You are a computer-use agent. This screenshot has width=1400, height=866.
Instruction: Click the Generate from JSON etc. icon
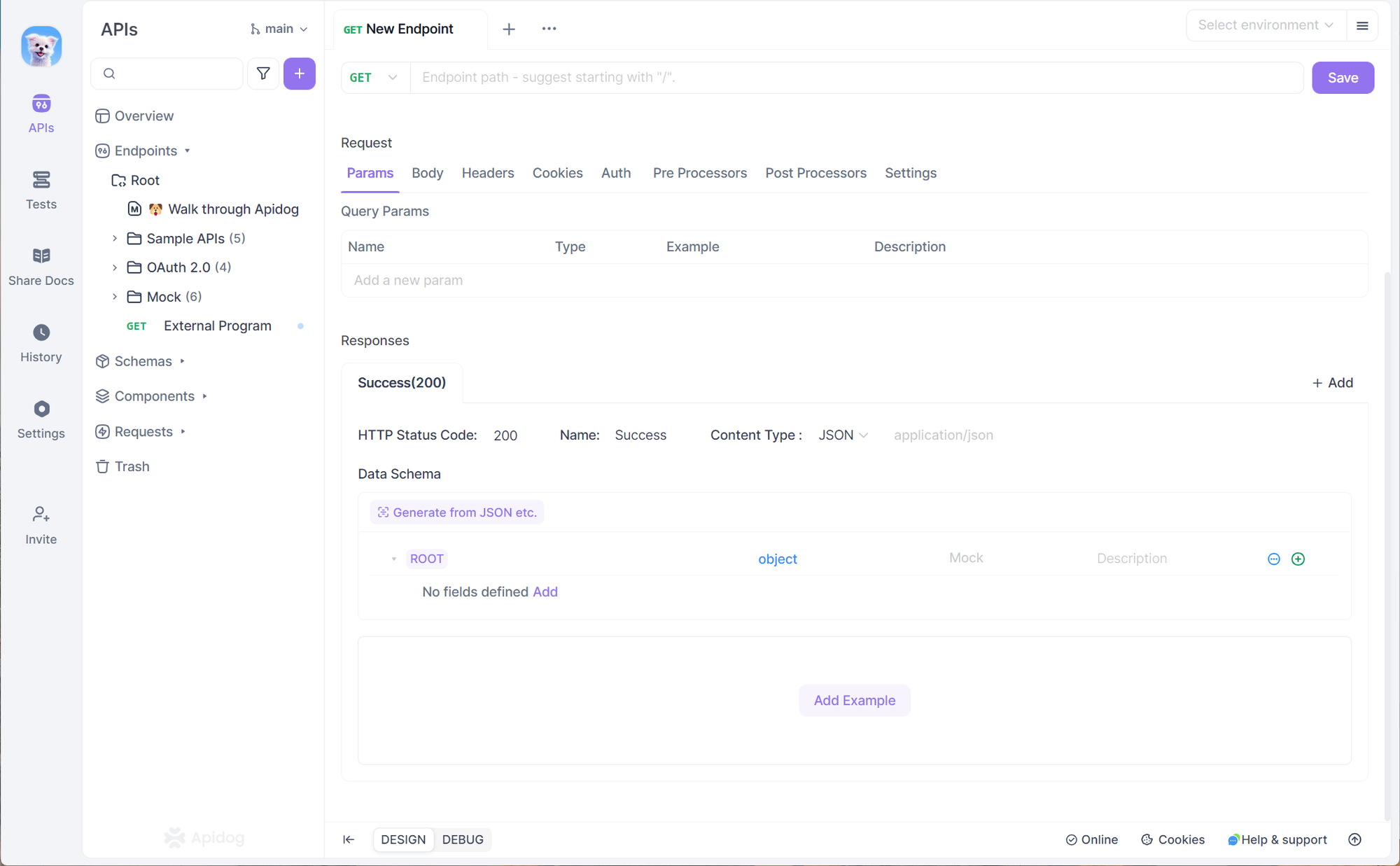(x=383, y=512)
